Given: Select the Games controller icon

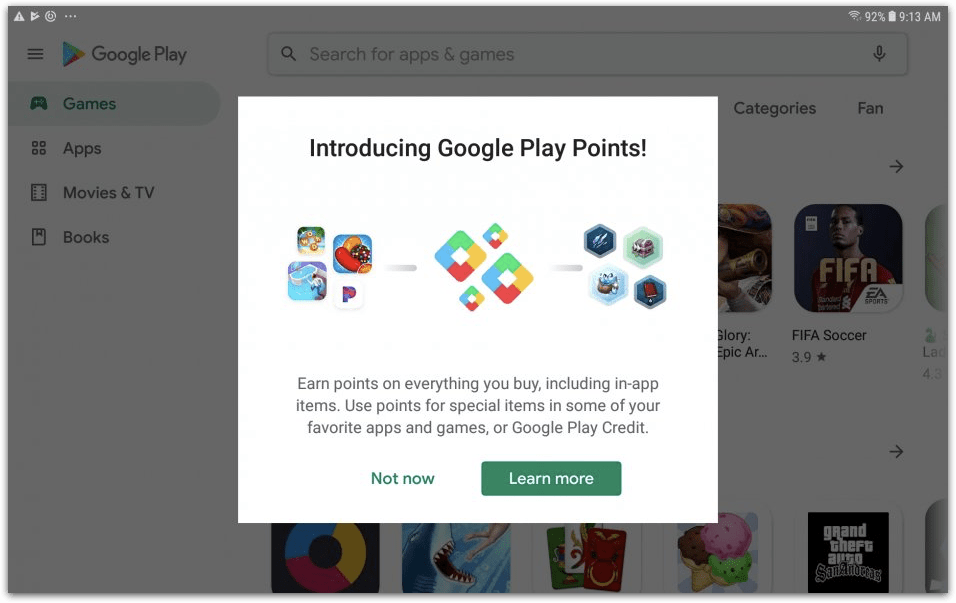Looking at the screenshot, I should (x=39, y=104).
